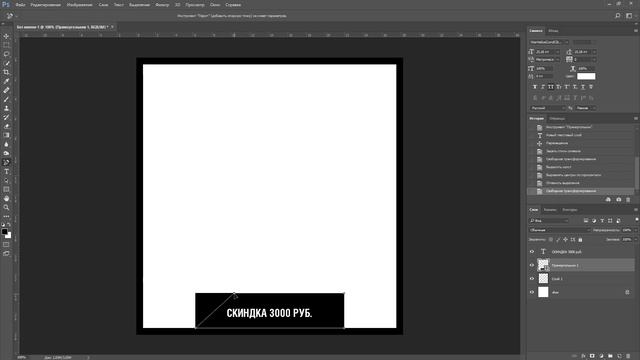Select the Eraser tool
Viewport: 640px width, 360px height.
6,126
